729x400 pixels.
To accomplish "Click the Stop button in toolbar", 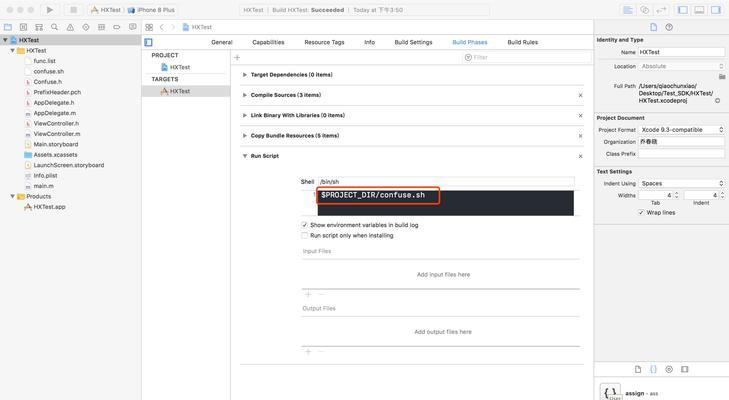I will (73, 10).
